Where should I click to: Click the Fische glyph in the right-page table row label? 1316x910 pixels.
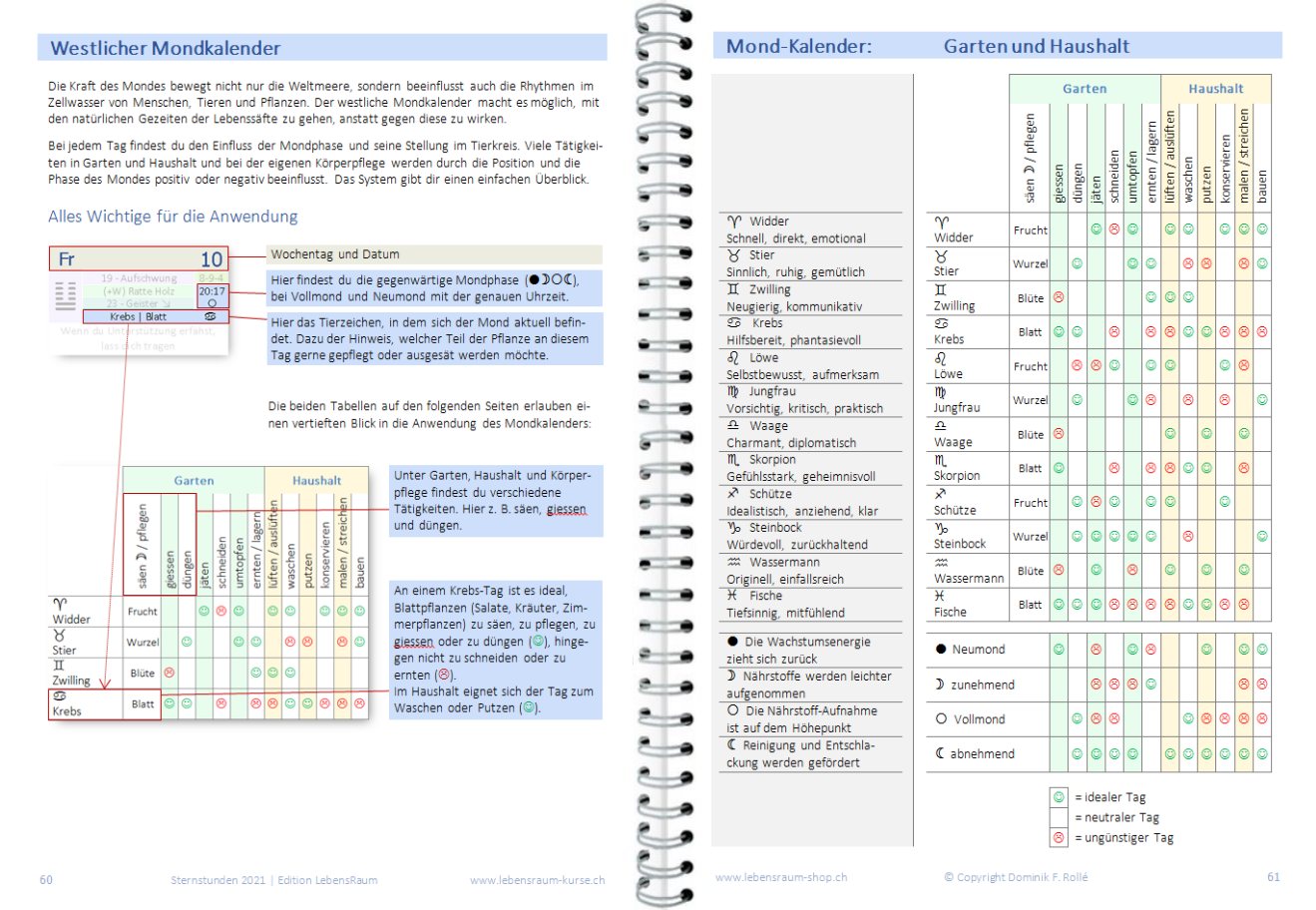(x=941, y=597)
